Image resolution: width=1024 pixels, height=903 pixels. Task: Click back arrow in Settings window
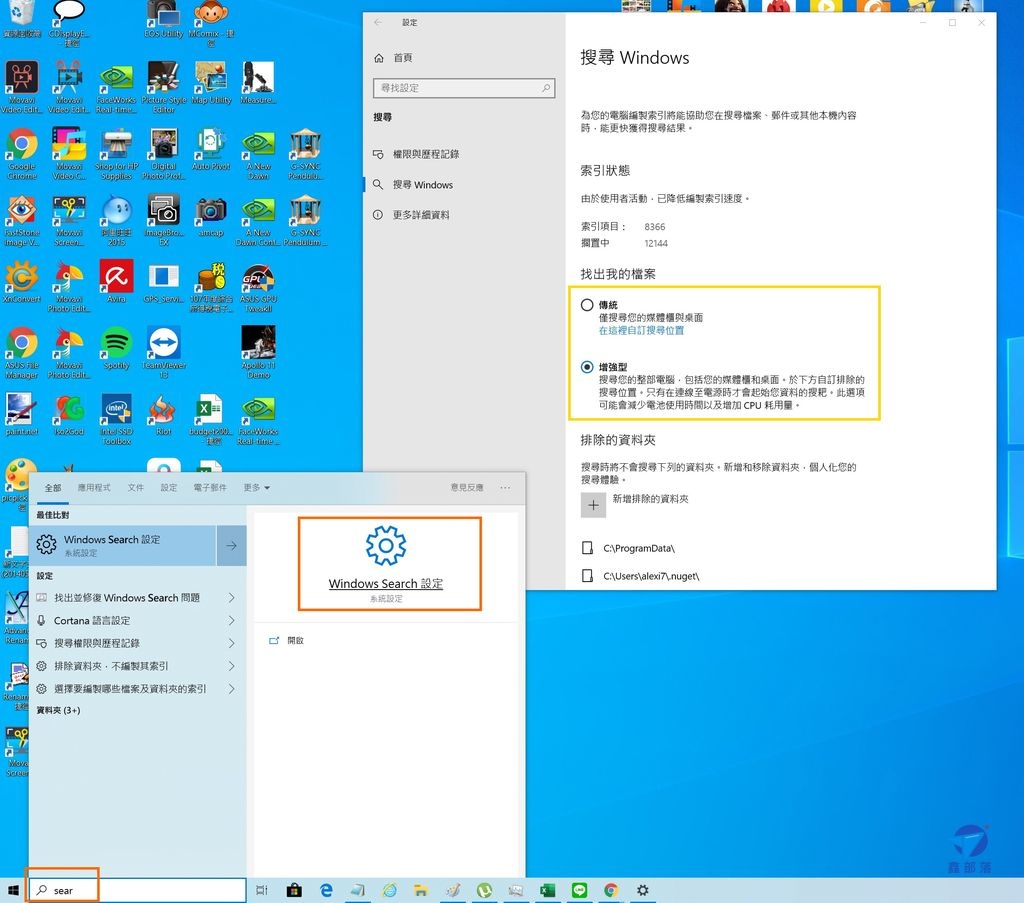(x=378, y=22)
